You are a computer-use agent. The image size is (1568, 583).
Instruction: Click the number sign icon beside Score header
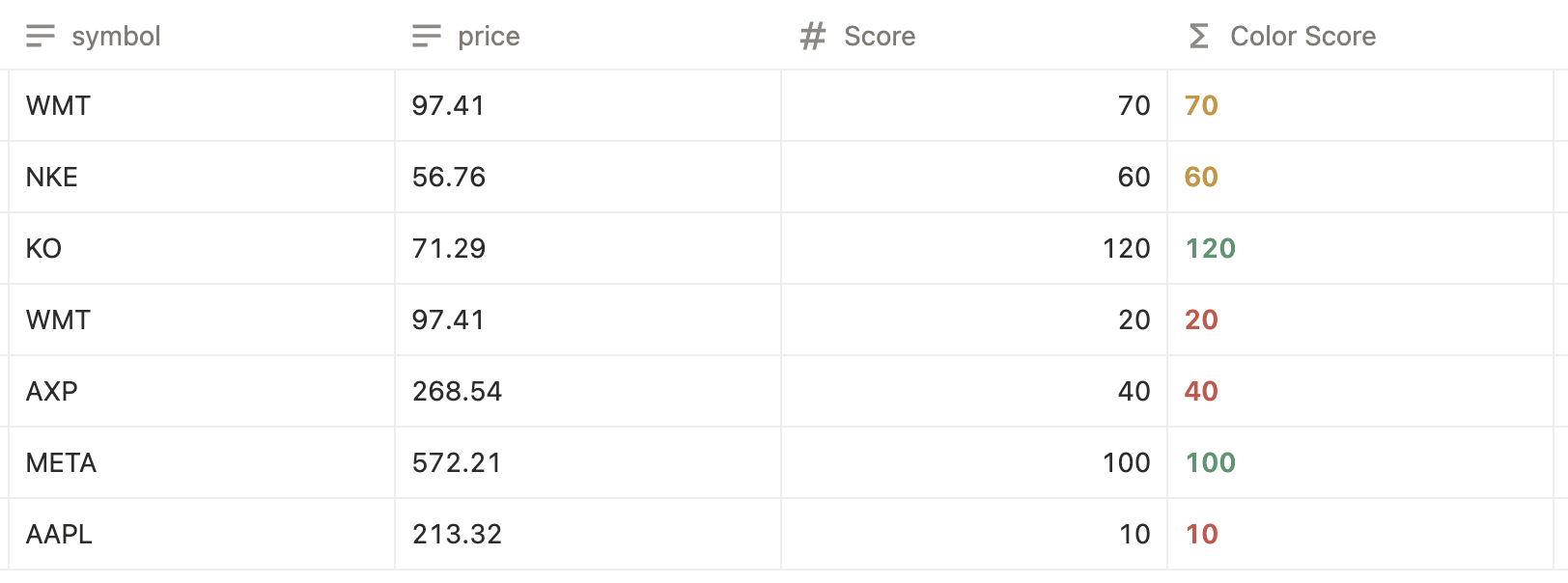(812, 36)
